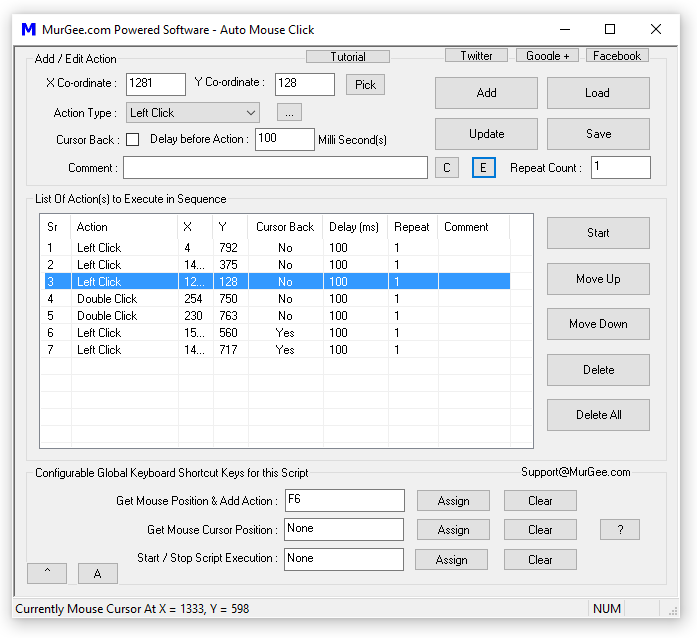Click the question mark help button
The image size is (697, 638).
coord(620,530)
